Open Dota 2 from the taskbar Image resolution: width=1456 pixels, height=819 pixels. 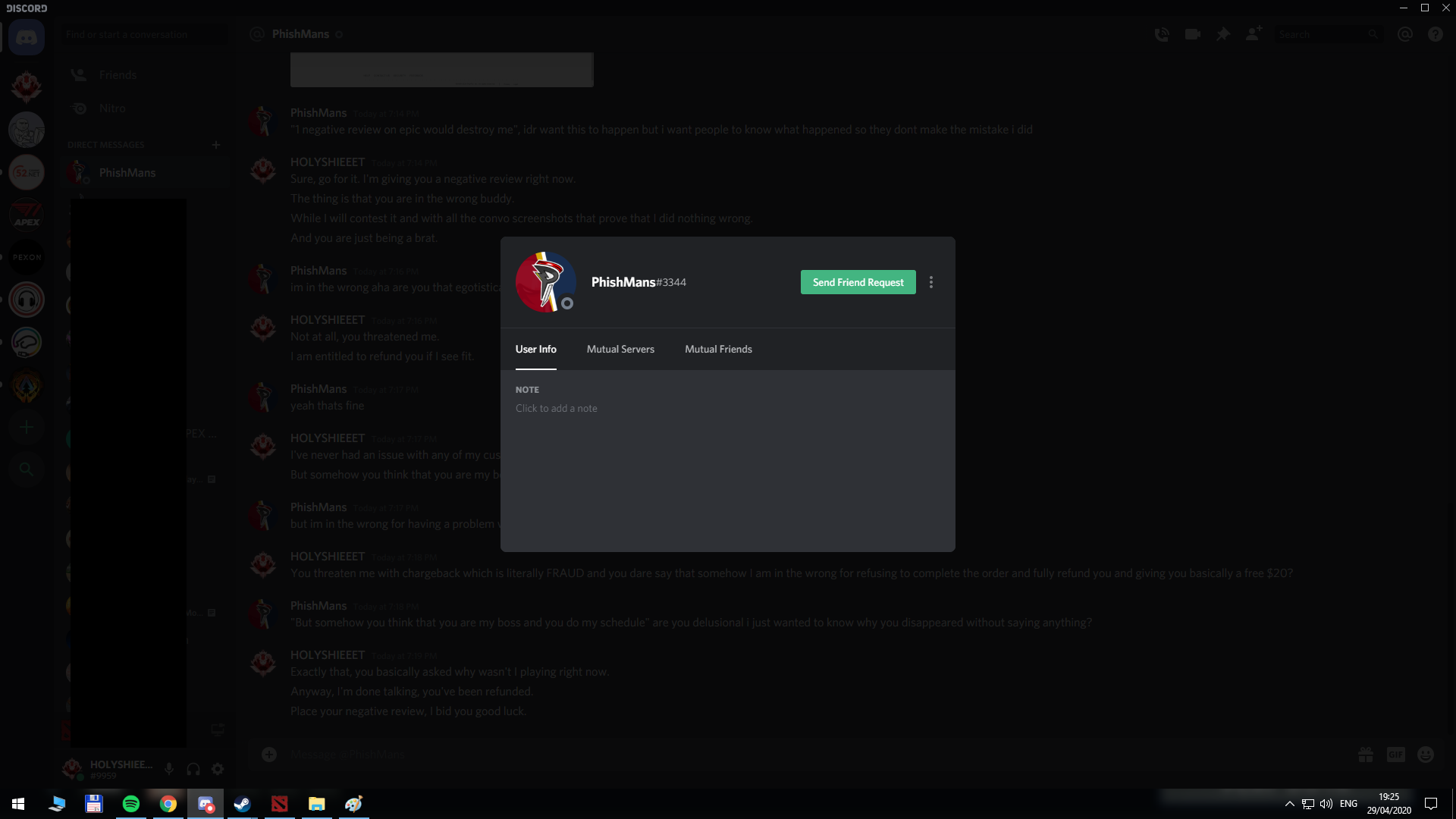coord(279,804)
